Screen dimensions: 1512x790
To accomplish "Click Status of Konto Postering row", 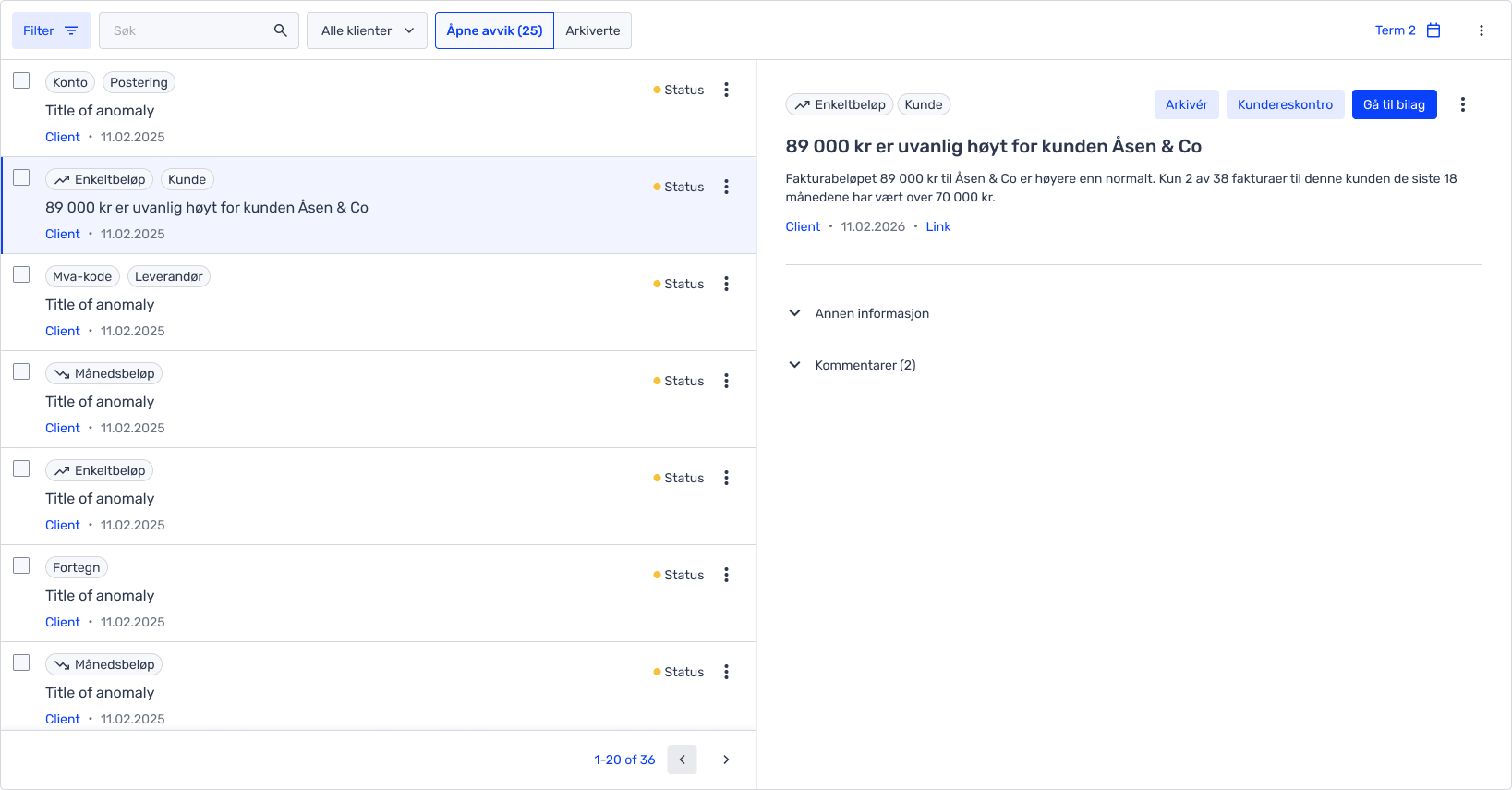I will pos(679,90).
